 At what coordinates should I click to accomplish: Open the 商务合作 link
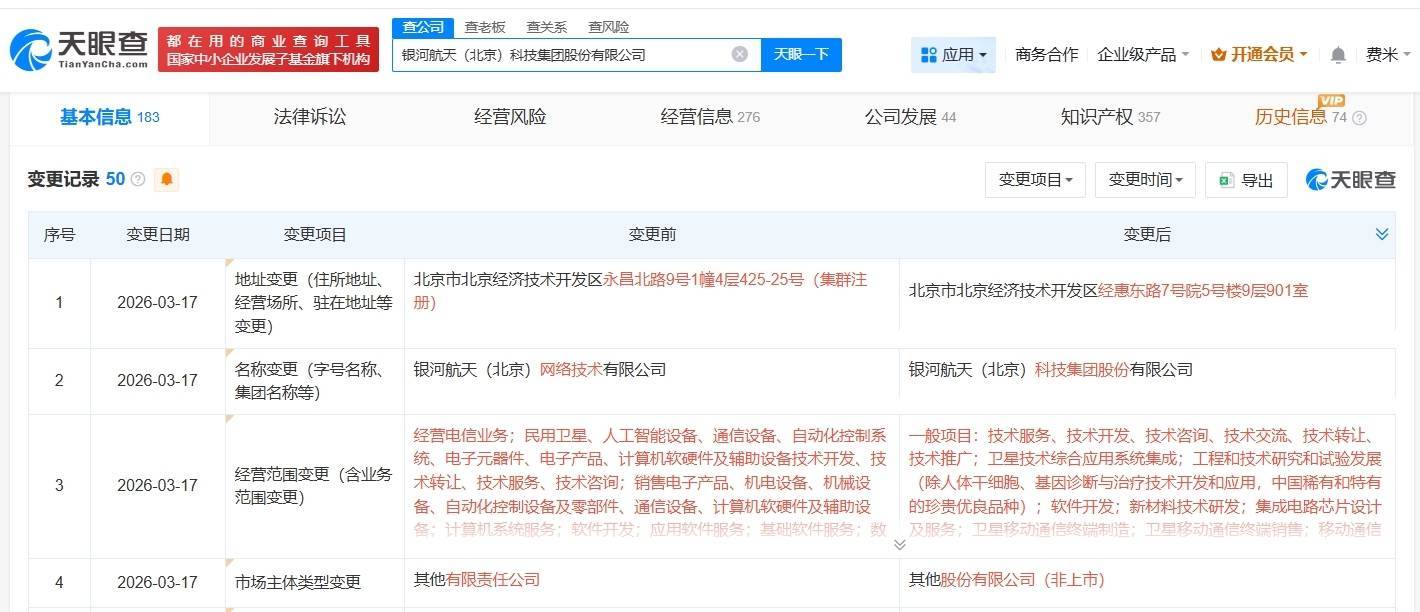point(1046,55)
